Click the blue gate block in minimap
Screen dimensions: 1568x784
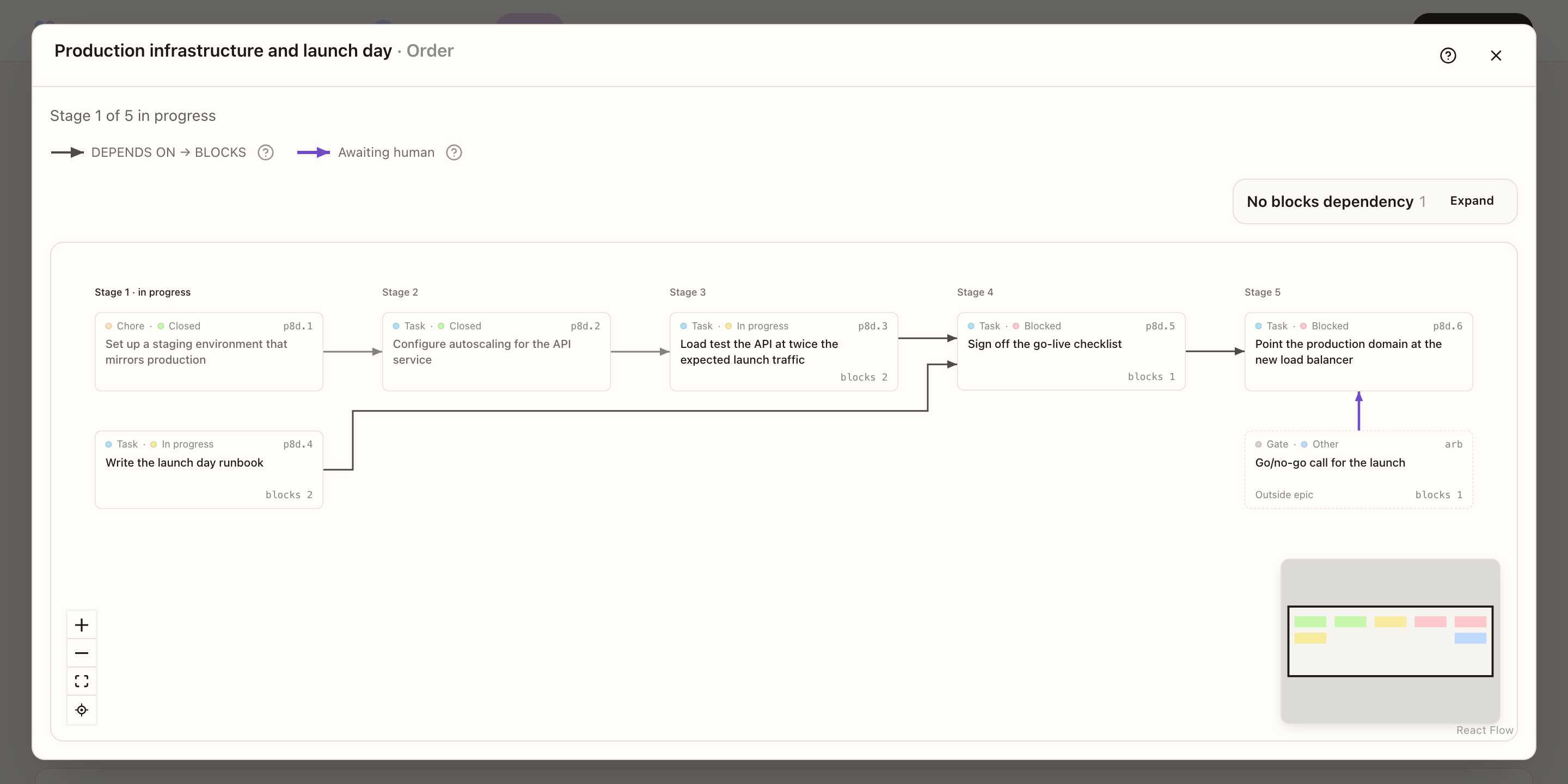(x=1470, y=638)
